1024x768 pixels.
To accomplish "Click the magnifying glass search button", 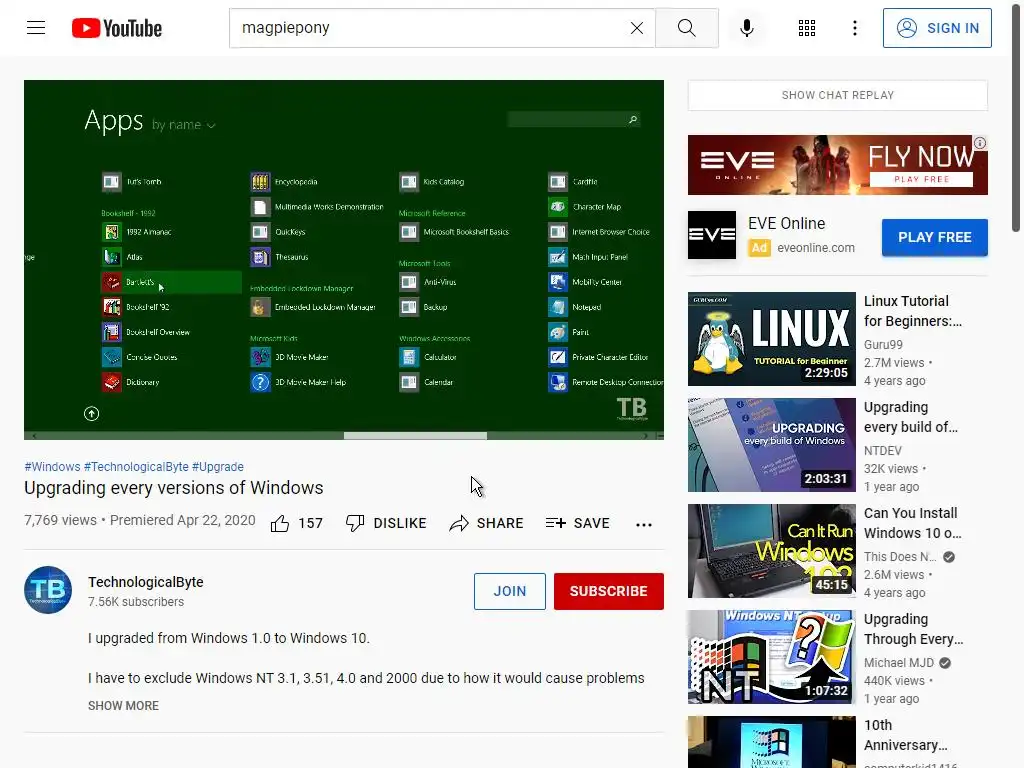I will point(686,28).
